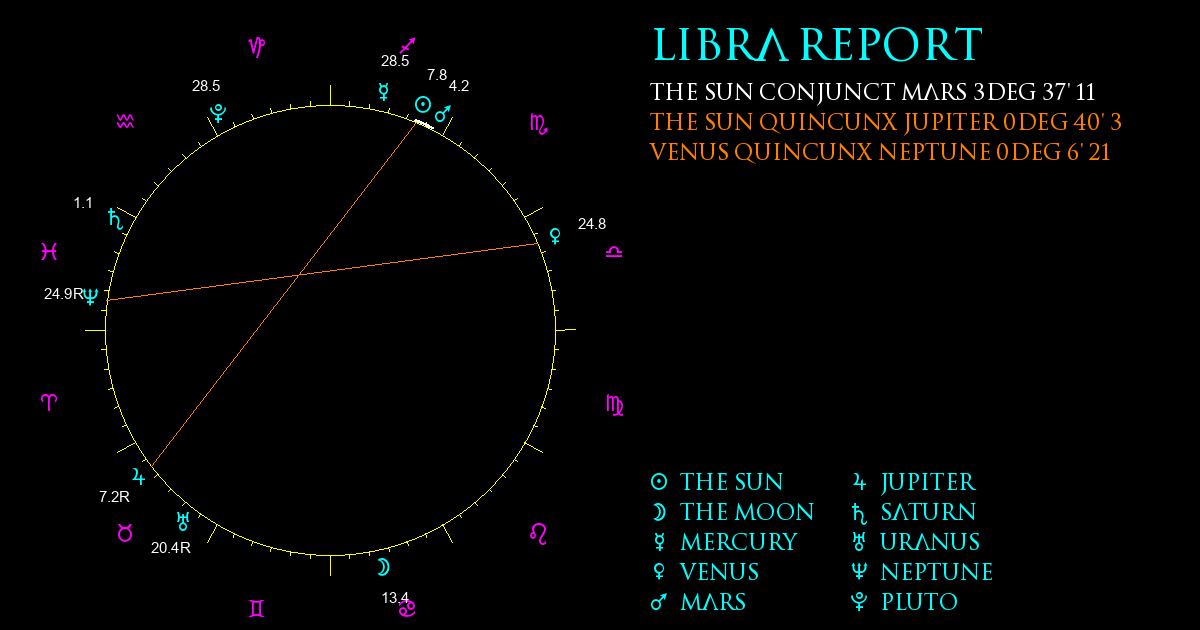Select the Aries zodiac symbol
The width and height of the screenshot is (1200, 630).
49,402
